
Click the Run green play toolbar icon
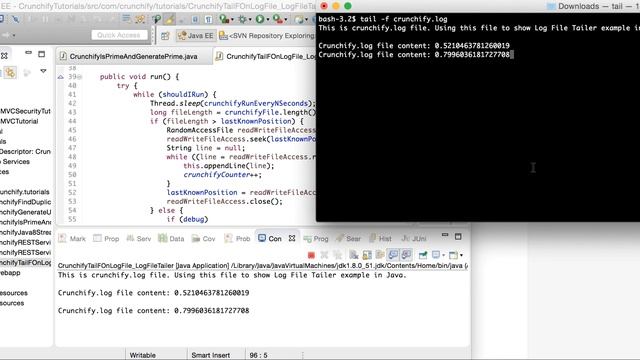pos(260,19)
